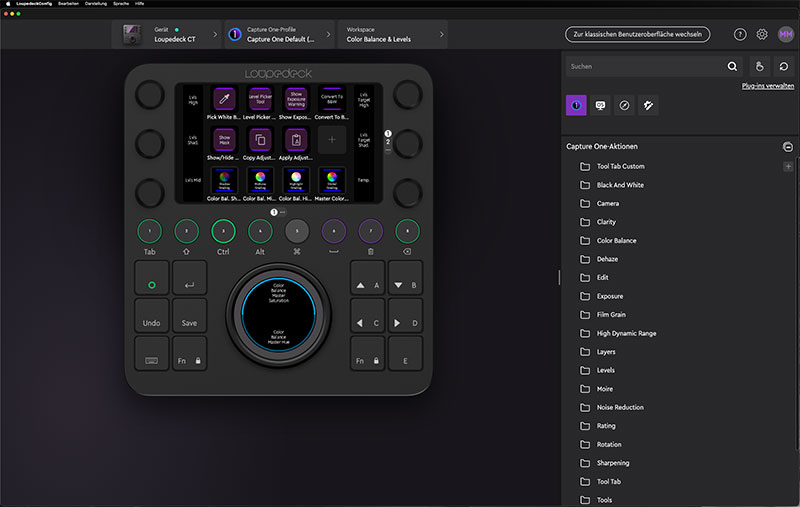Select the keyboard icon square button
This screenshot has height=507, width=800.
pos(152,353)
